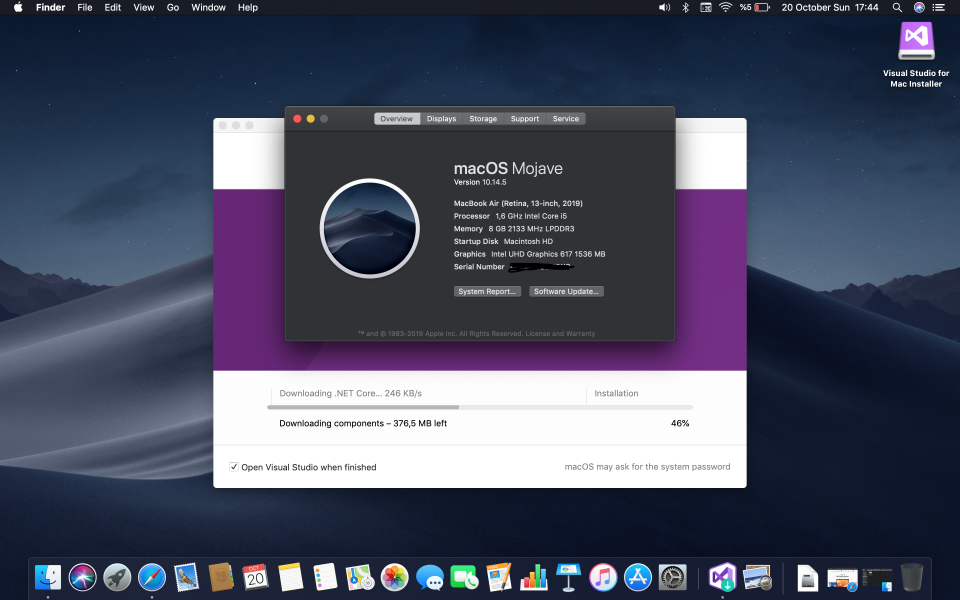Open System Preferences from the Dock
The height and width of the screenshot is (600, 960).
pyautogui.click(x=672, y=577)
